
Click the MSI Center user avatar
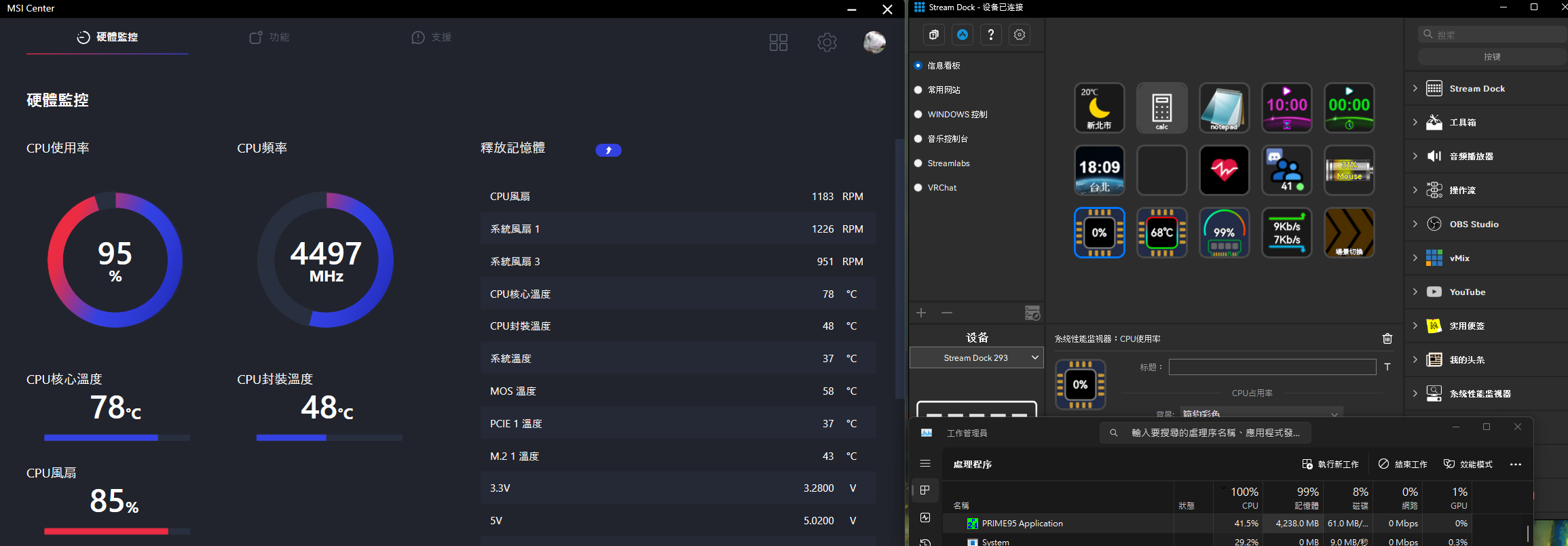874,42
